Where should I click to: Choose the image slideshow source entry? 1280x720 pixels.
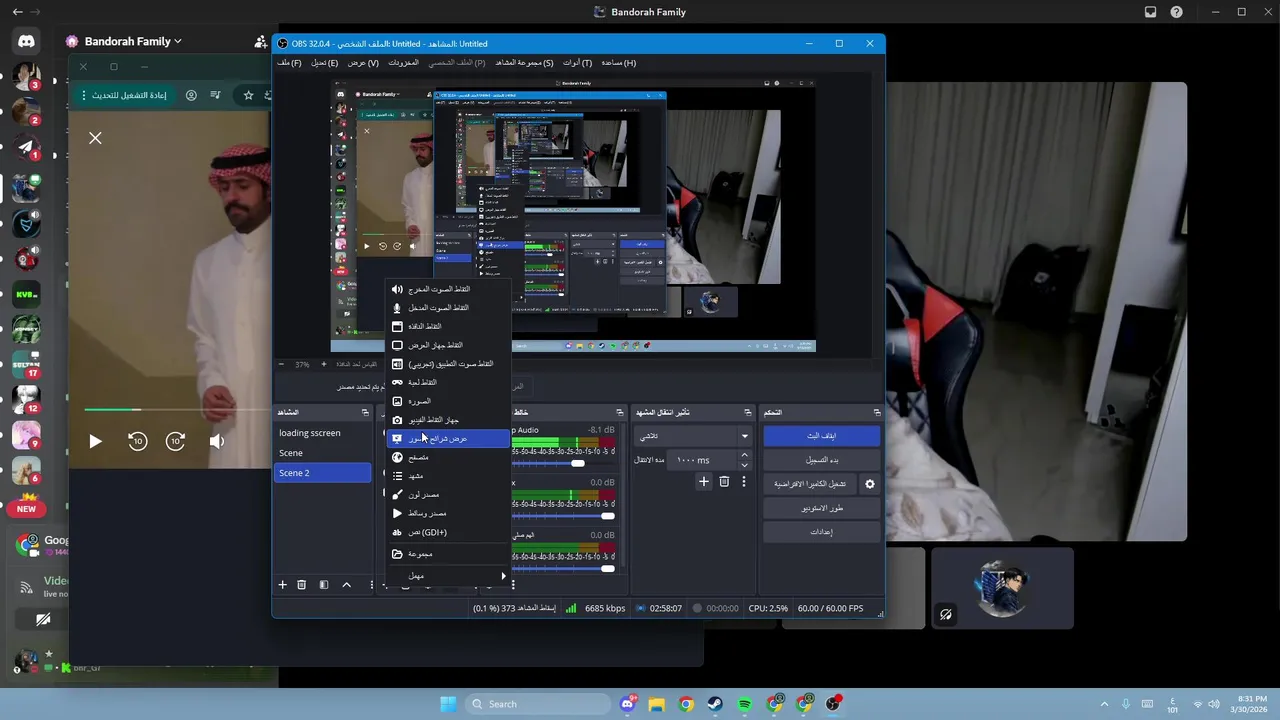pyautogui.click(x=448, y=438)
